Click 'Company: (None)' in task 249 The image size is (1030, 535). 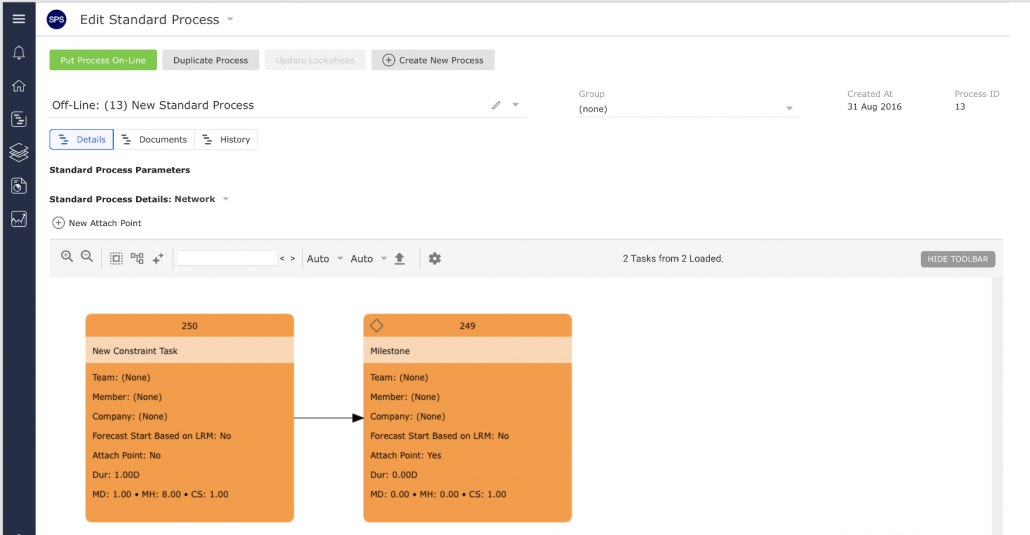click(407, 416)
